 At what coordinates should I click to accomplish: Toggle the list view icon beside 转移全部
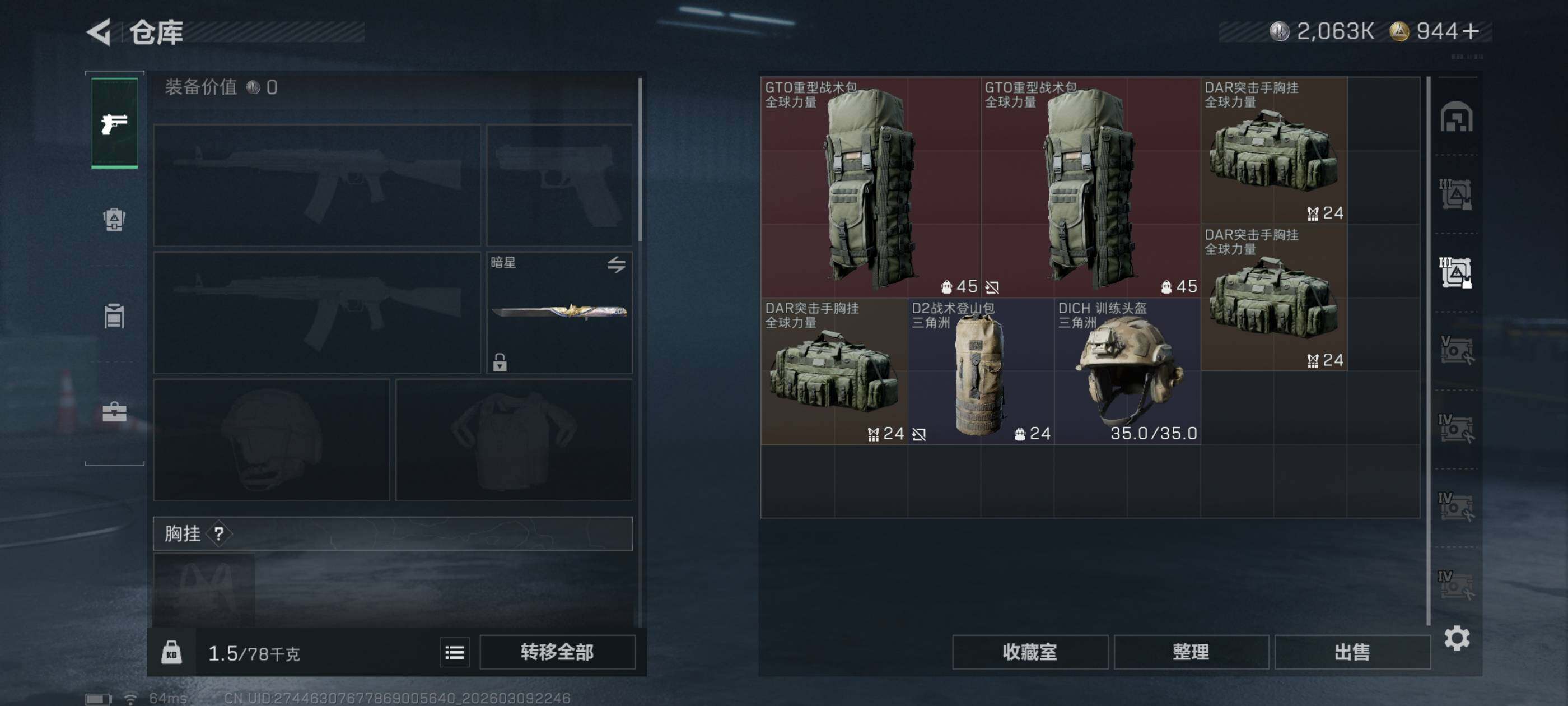455,652
